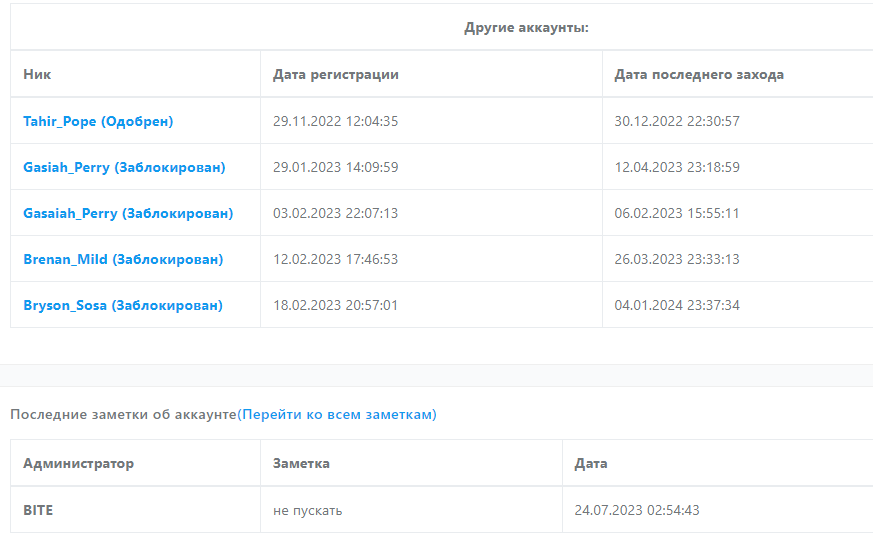
Task: Select last login date 12.04.2023 23:18:59
Action: pyautogui.click(x=677, y=167)
